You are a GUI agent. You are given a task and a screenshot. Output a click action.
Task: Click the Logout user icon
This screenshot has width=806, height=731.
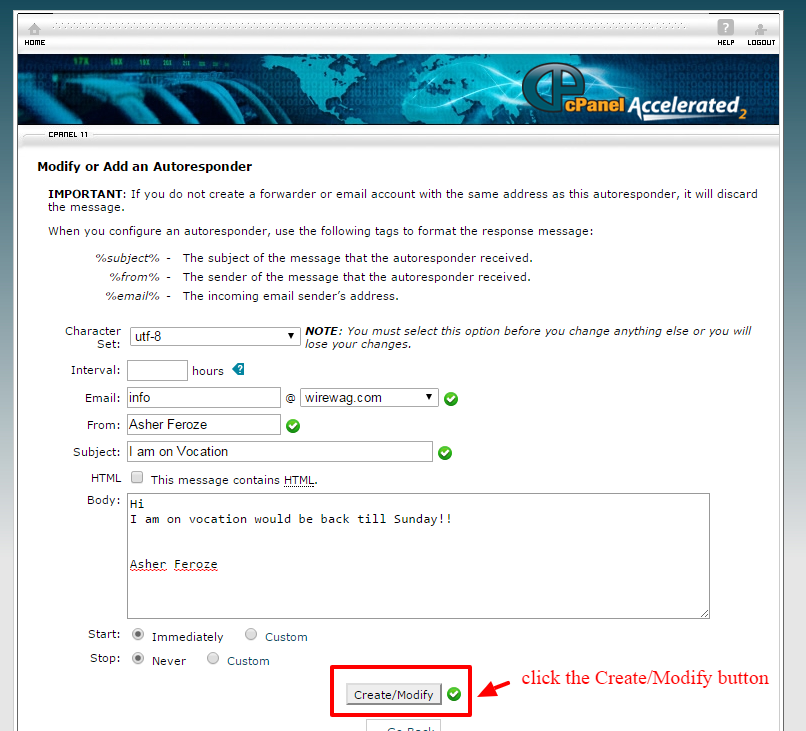tap(761, 30)
